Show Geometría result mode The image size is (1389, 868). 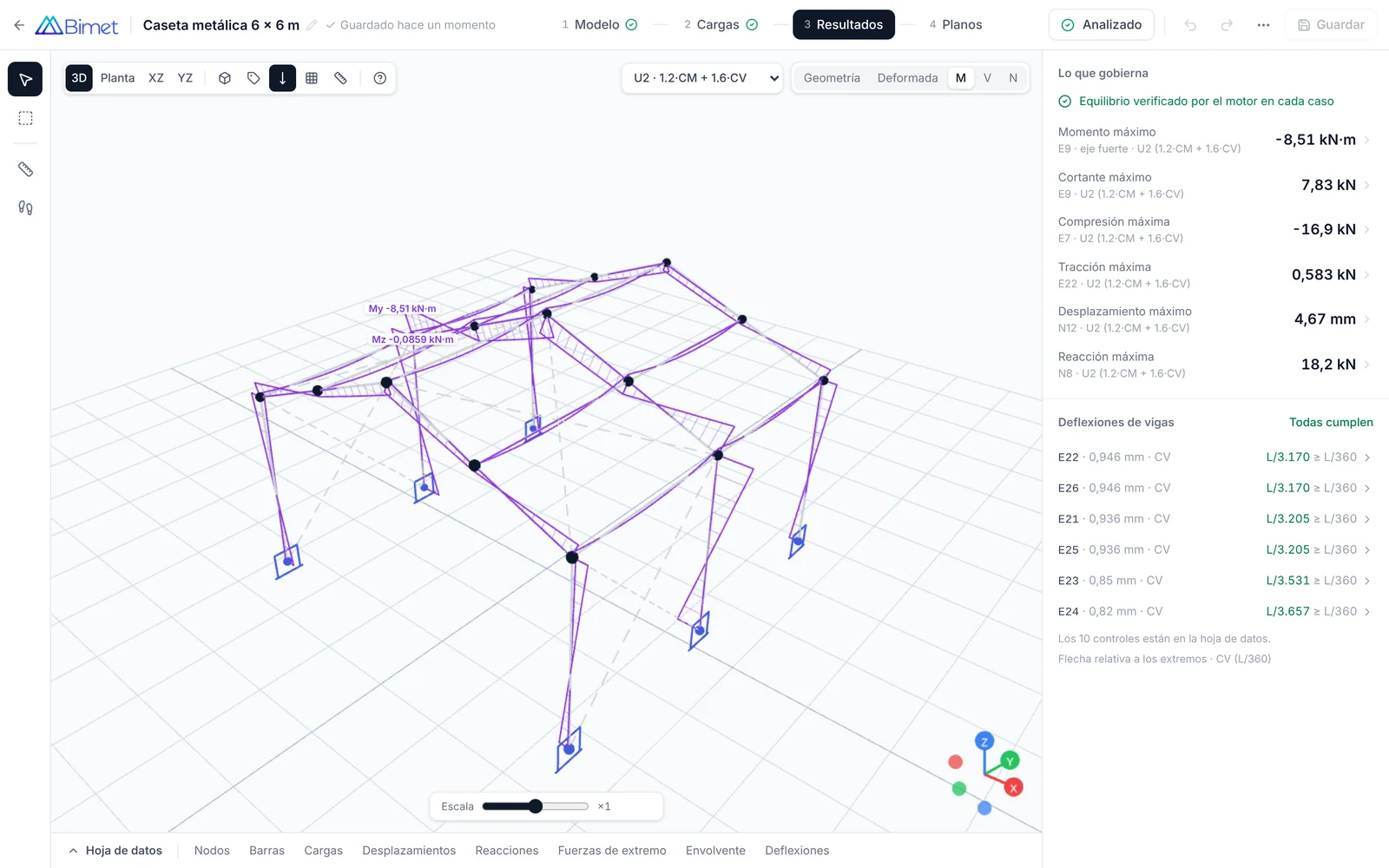pos(832,78)
